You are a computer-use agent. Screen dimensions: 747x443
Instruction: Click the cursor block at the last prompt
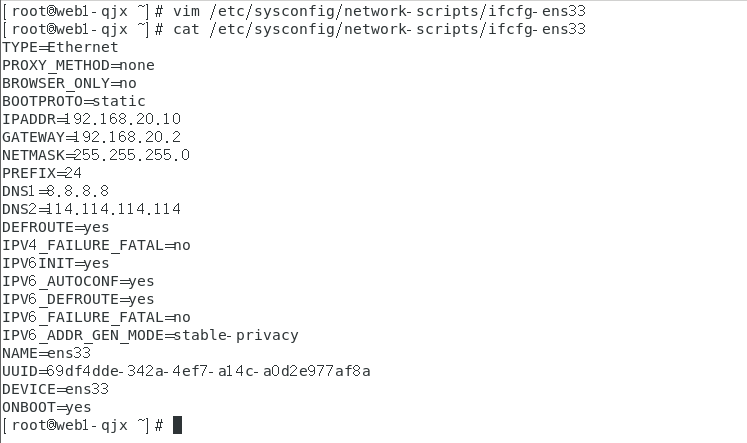pyautogui.click(x=177, y=425)
